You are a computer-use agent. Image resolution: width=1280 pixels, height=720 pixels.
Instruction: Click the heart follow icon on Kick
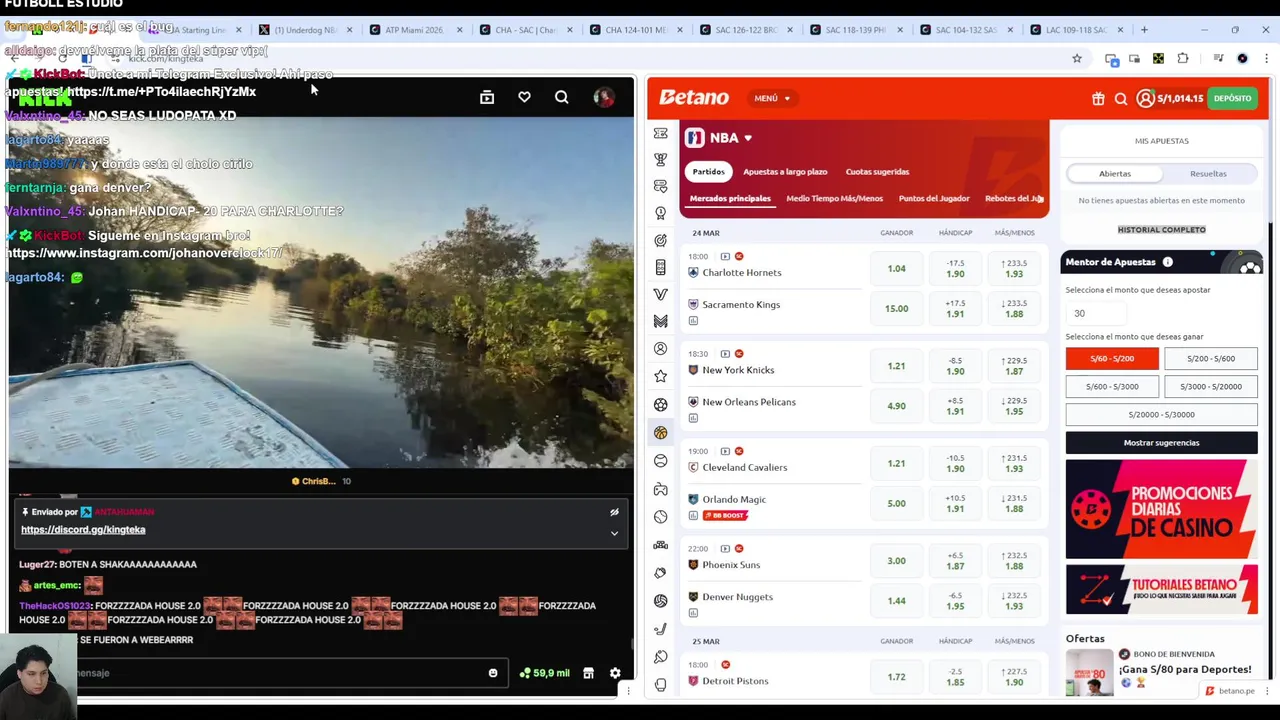(x=524, y=97)
